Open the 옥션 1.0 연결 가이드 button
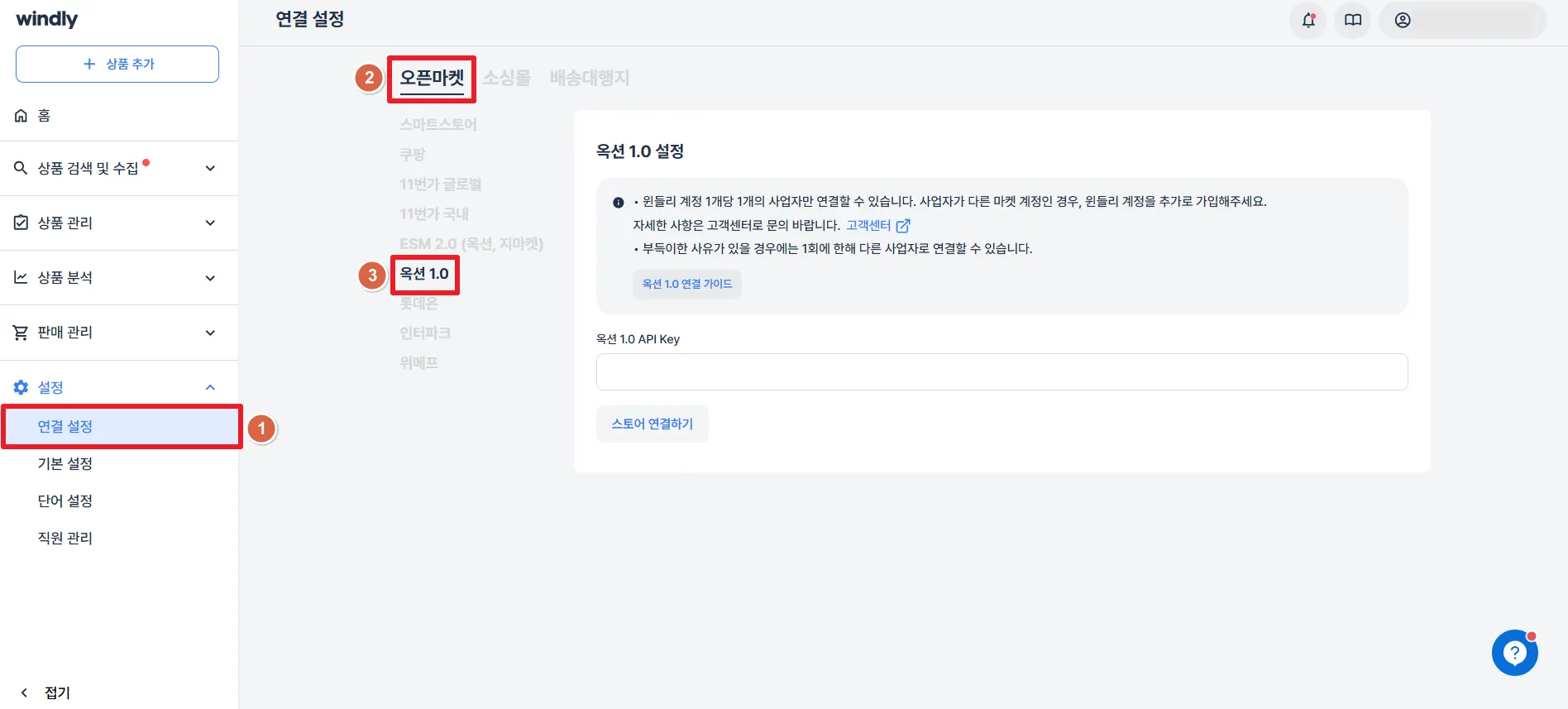Screen dimensions: 1568x709 [x=687, y=284]
